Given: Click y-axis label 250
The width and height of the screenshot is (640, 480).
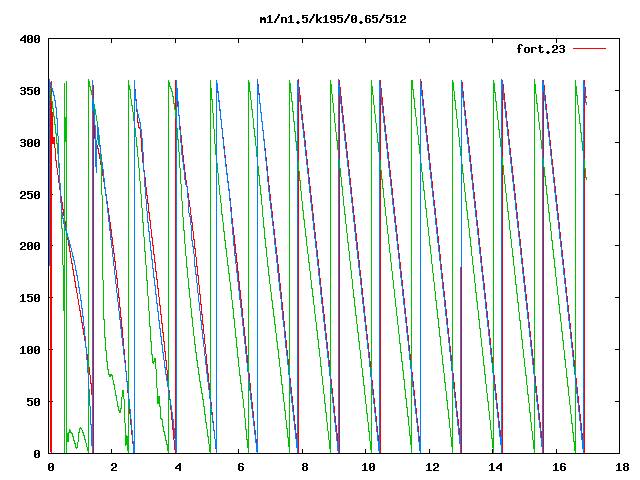Looking at the screenshot, I should [30, 195].
